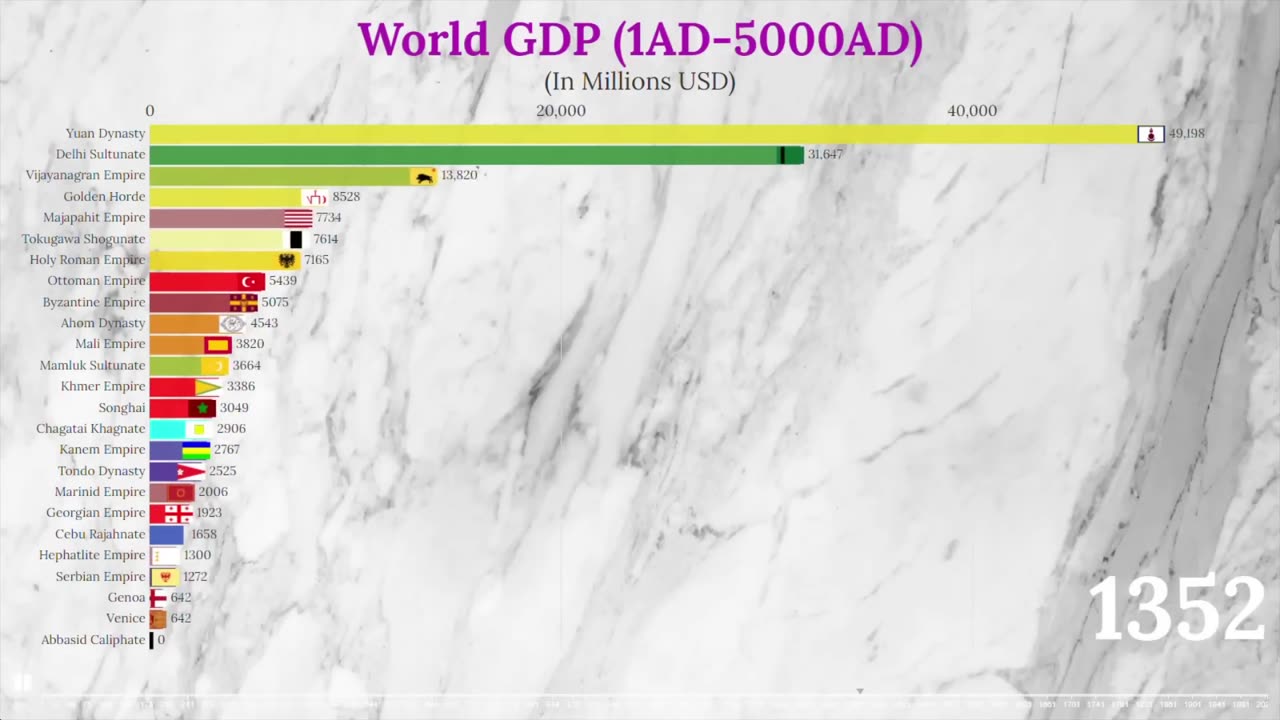Image resolution: width=1280 pixels, height=720 pixels.
Task: Click the Vijayanagran value 13,820
Action: pos(459,176)
